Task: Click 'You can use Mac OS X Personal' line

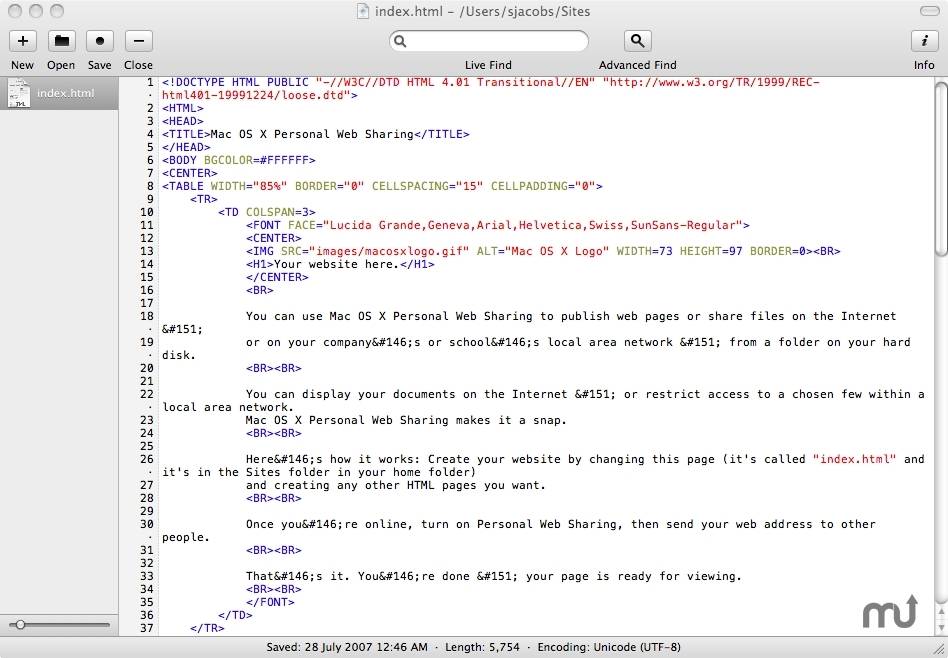Action: coord(571,316)
